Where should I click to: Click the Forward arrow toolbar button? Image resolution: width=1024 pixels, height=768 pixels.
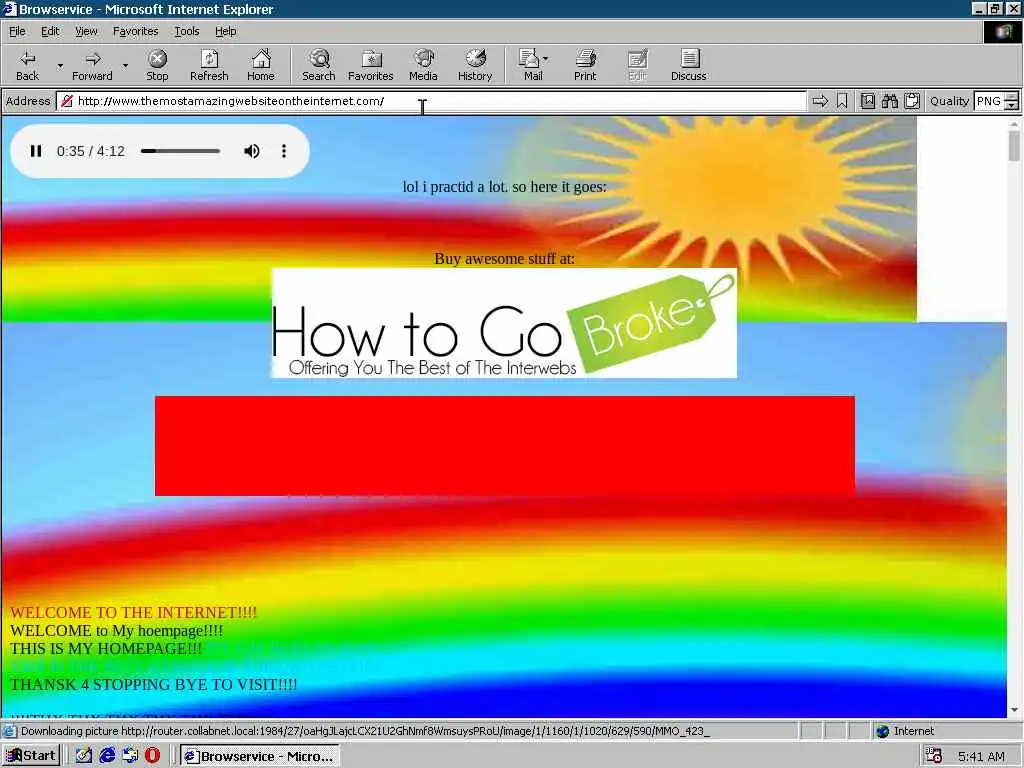pyautogui.click(x=92, y=65)
